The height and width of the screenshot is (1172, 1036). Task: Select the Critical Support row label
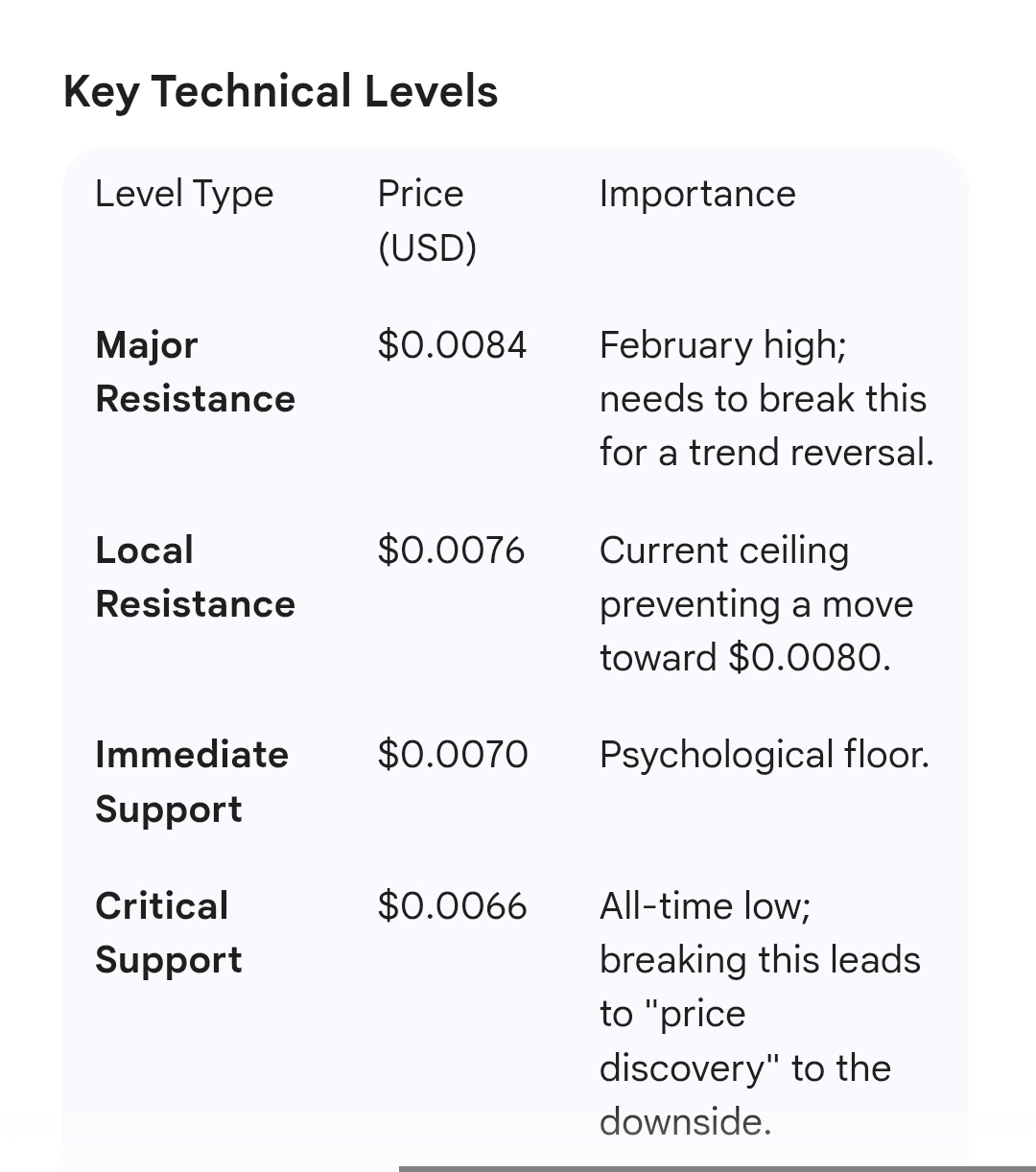[x=168, y=932]
